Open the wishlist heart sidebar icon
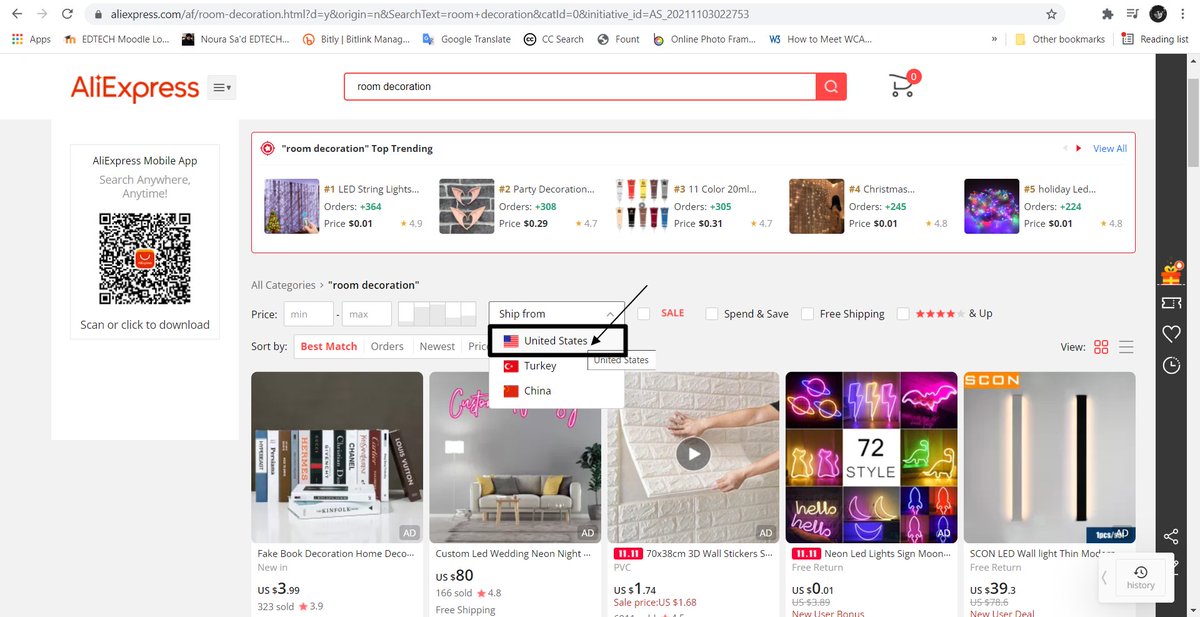Viewport: 1200px width, 617px height. pyautogui.click(x=1171, y=334)
